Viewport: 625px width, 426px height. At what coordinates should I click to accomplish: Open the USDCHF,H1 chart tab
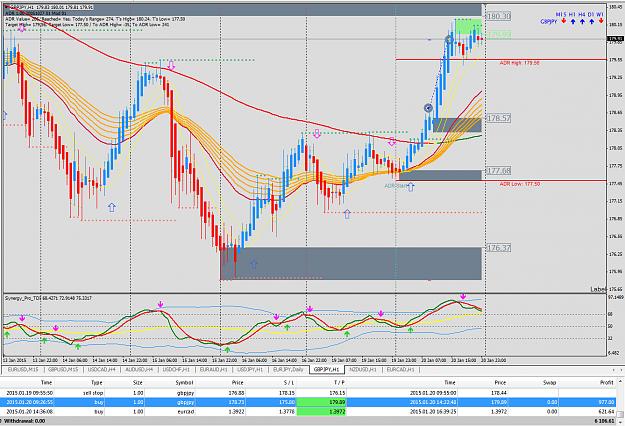point(176,370)
